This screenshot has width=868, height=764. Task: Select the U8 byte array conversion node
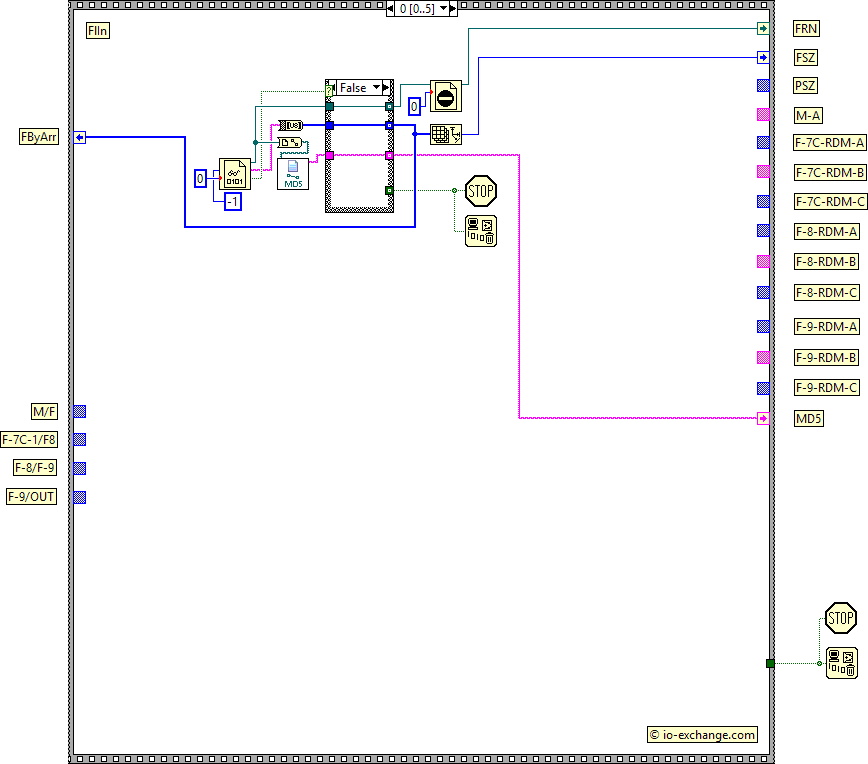pyautogui.click(x=291, y=125)
